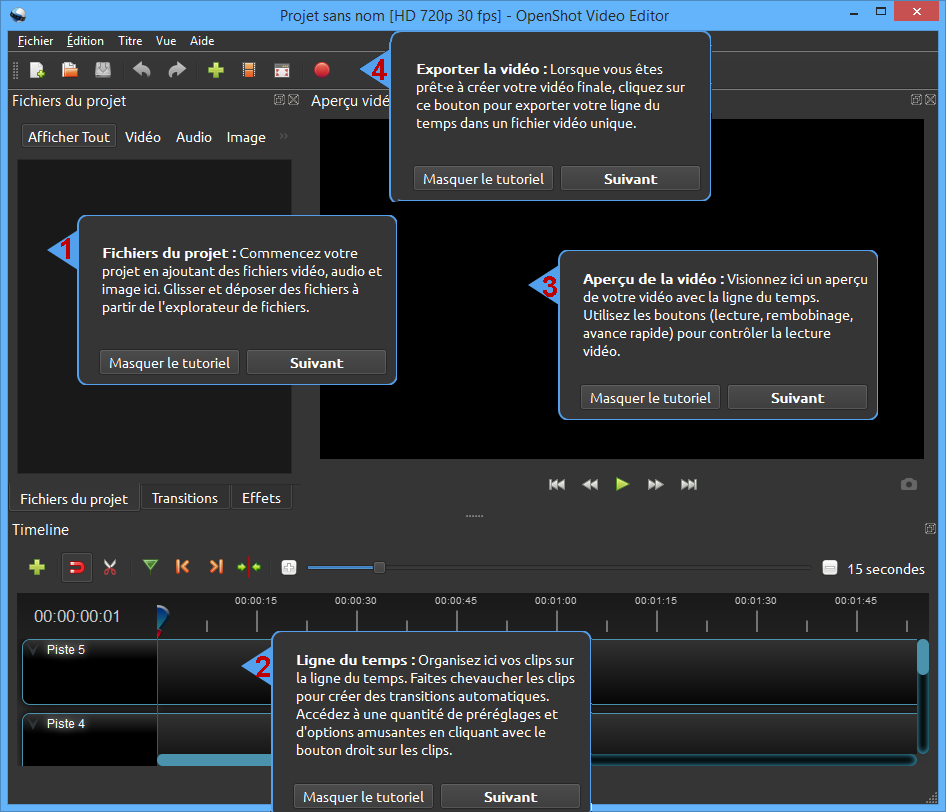Screen dimensions: 946x812
Task: Fast forward the video preview
Action: 655,484
